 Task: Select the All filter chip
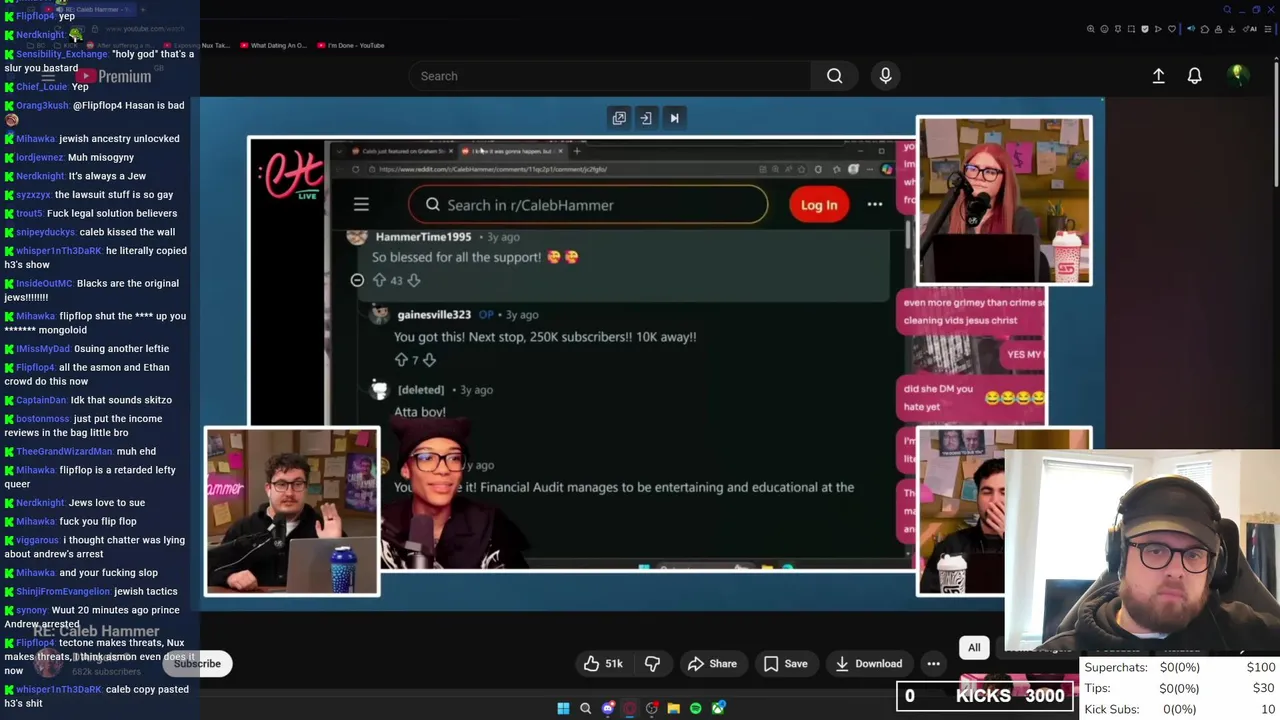[x=974, y=647]
